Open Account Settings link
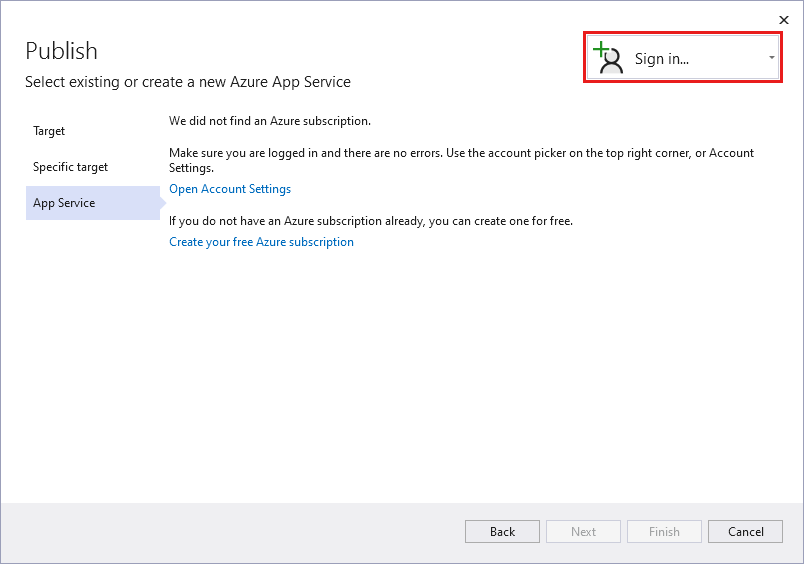 (230, 189)
